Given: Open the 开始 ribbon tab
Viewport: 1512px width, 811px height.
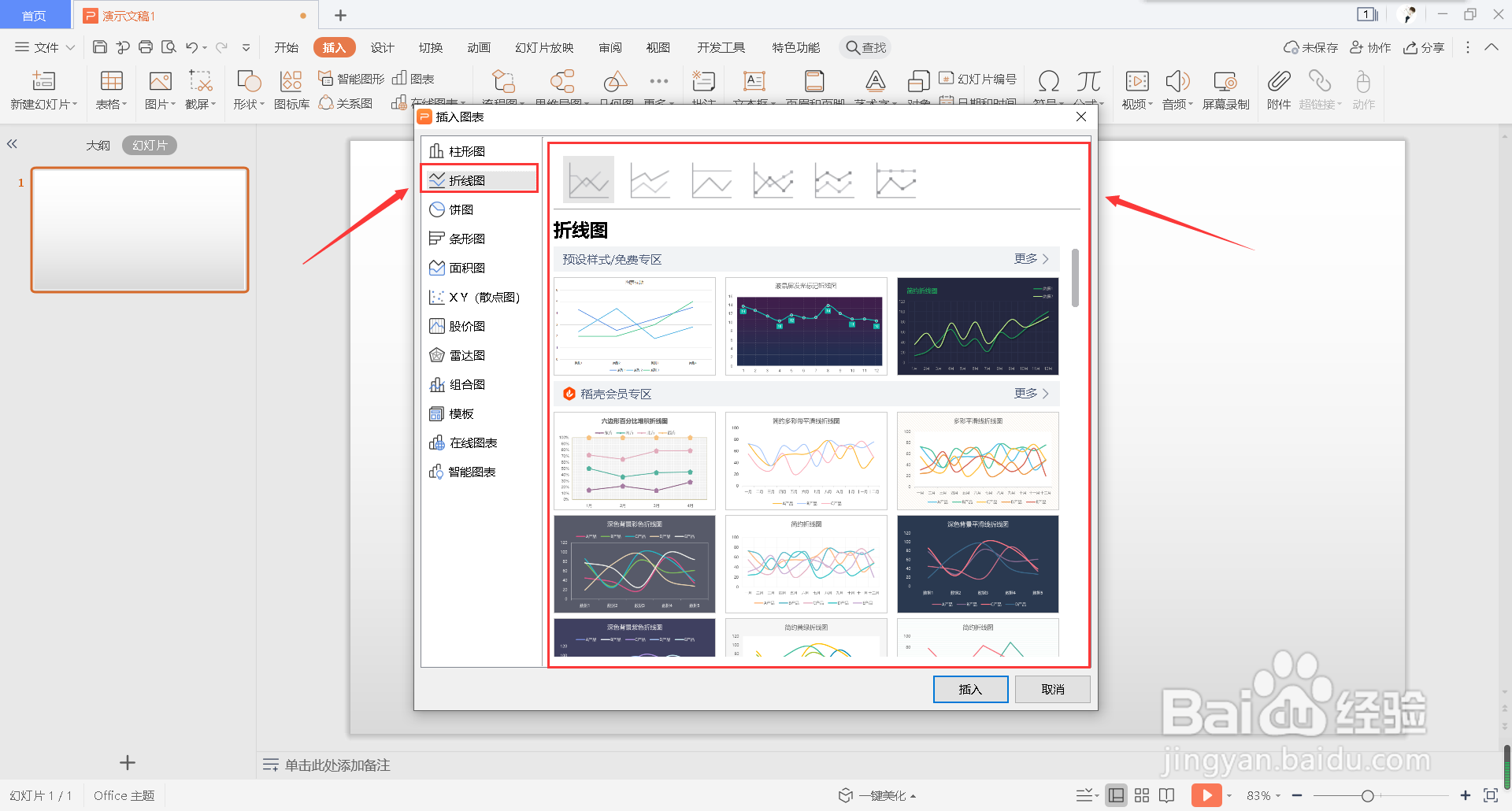Looking at the screenshot, I should pos(287,47).
